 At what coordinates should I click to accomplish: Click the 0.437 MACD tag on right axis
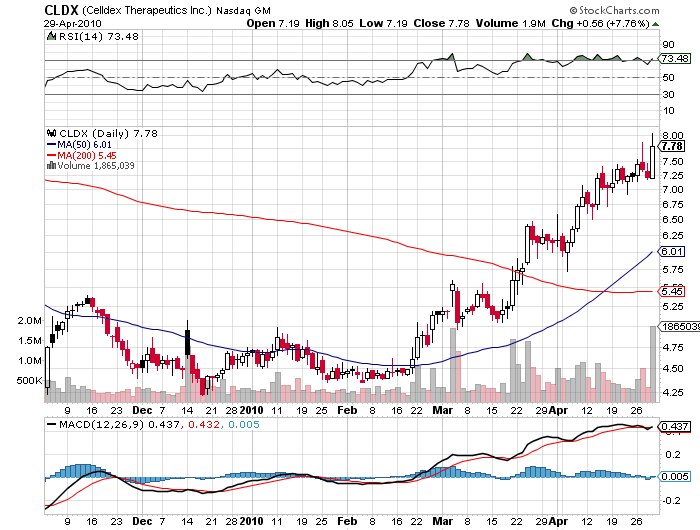click(675, 427)
